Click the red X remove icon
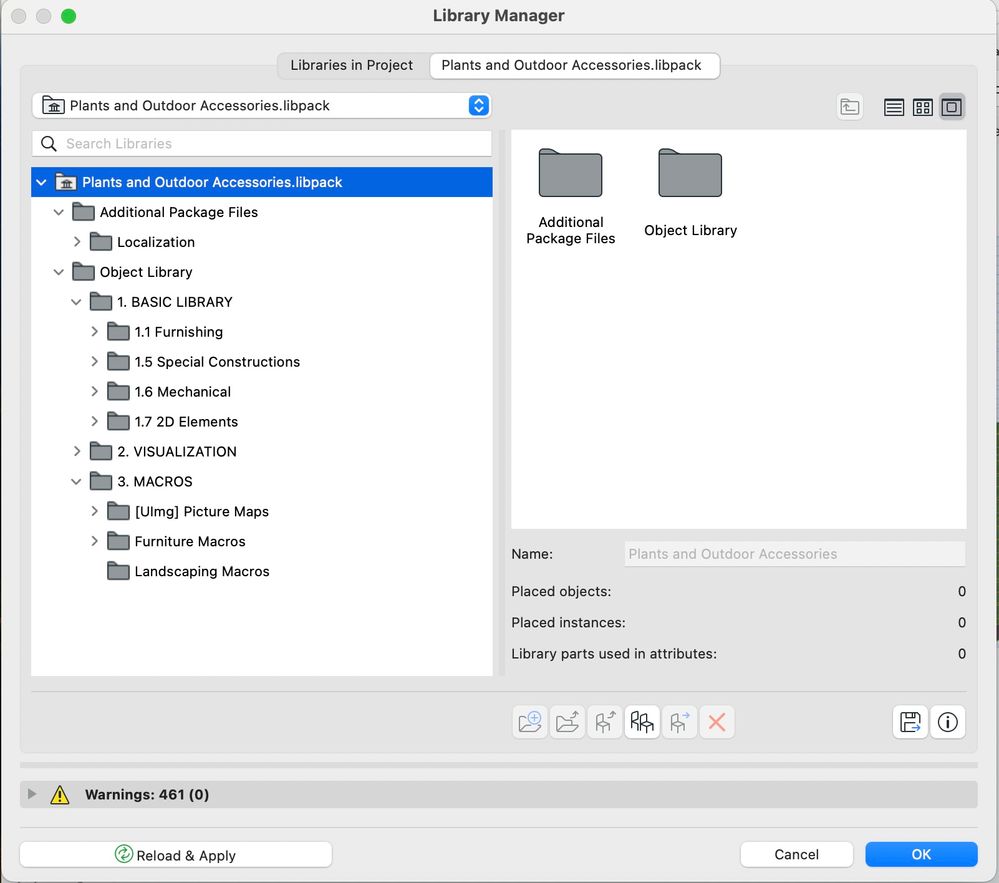The width and height of the screenshot is (999, 883). tap(717, 722)
